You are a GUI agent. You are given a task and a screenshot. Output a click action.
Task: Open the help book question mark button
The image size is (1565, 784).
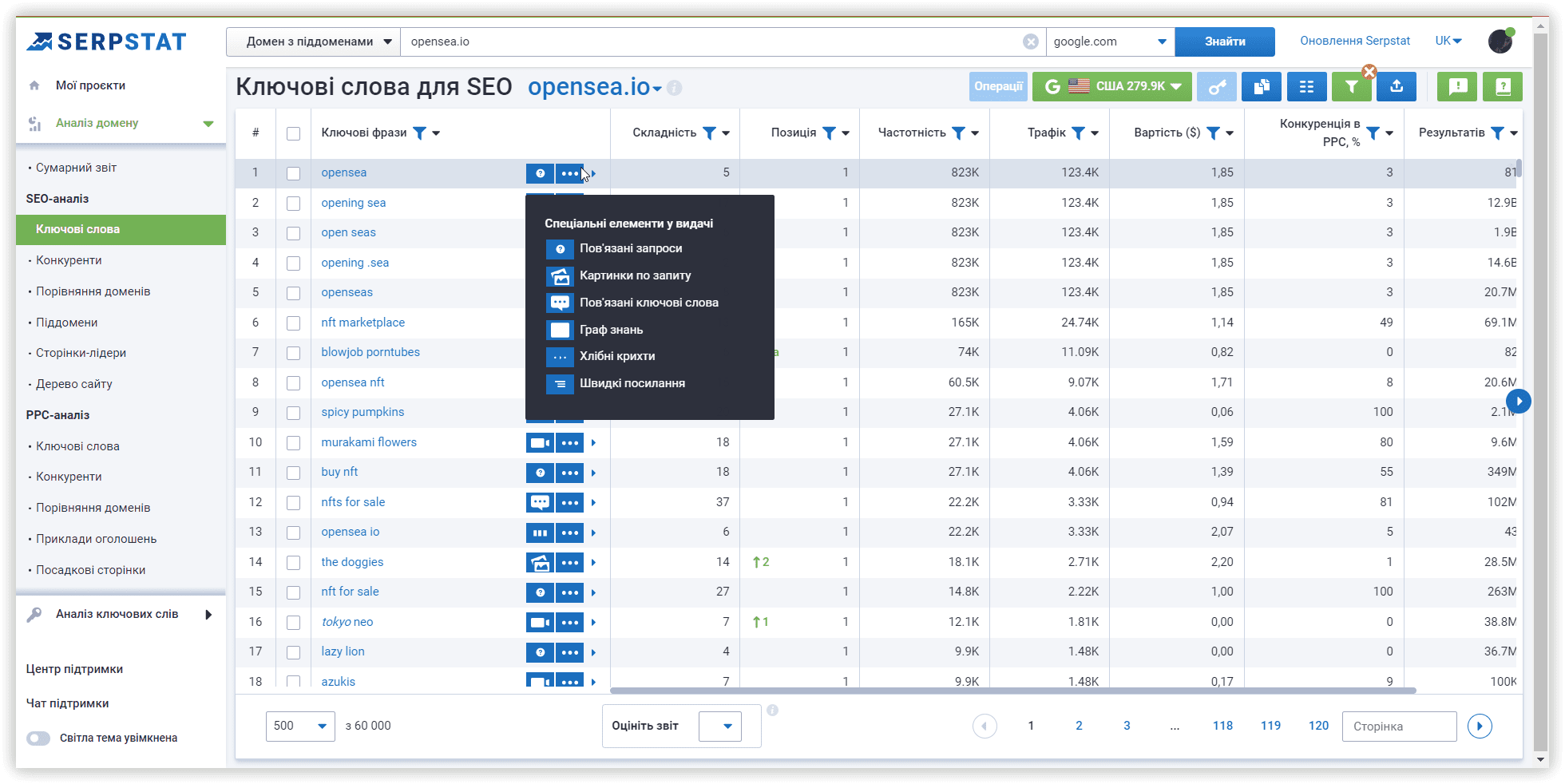[1503, 86]
